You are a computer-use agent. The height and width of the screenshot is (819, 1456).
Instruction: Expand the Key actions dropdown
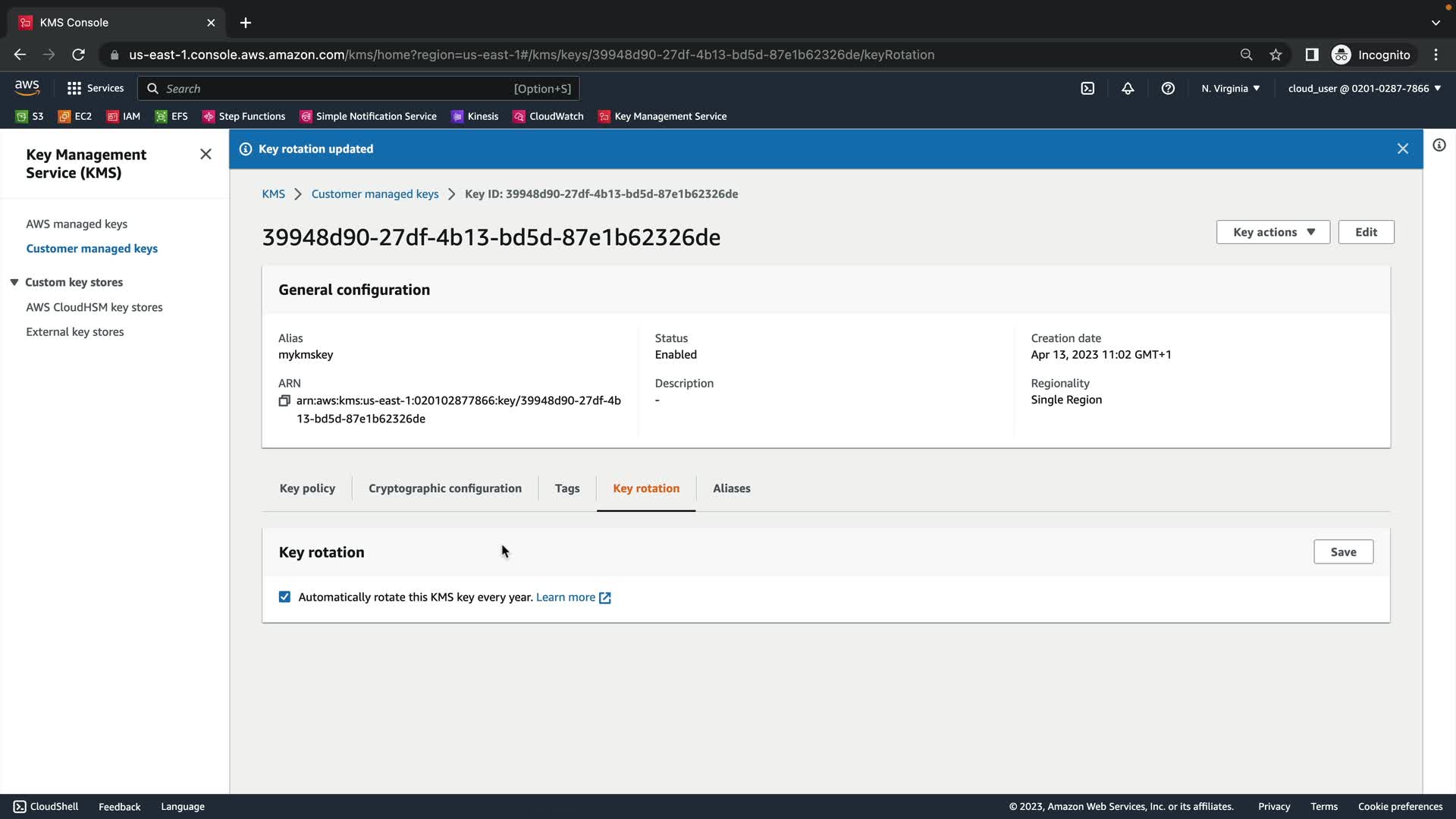pos(1272,232)
